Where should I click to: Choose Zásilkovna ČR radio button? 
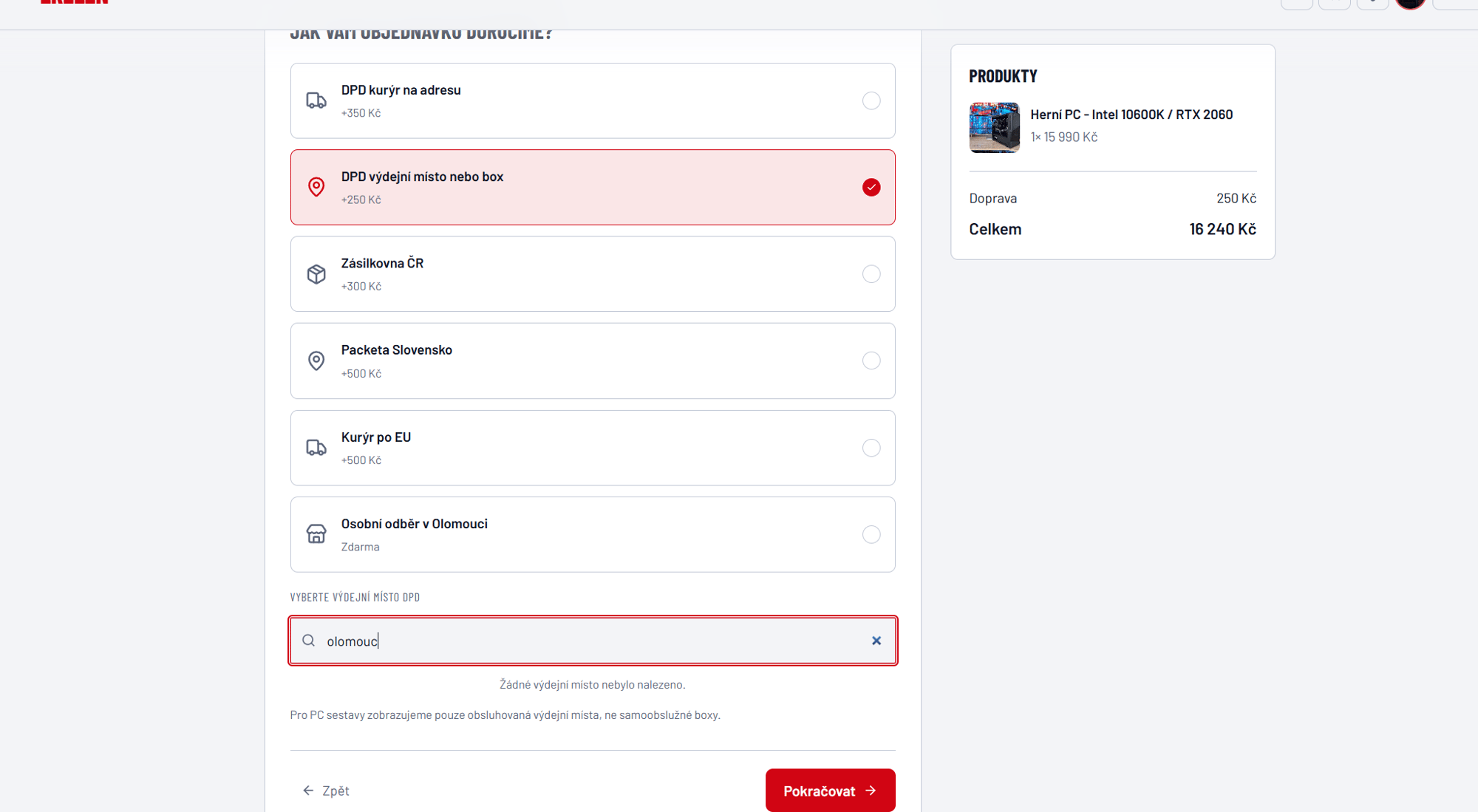click(871, 274)
